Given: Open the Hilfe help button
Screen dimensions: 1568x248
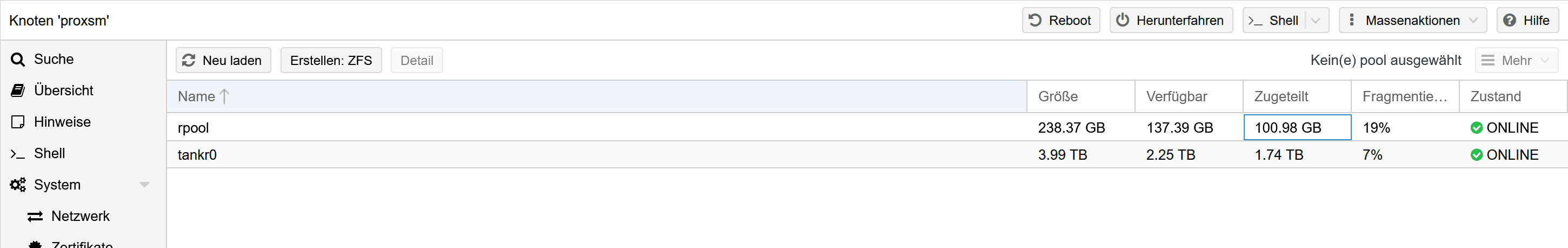Looking at the screenshot, I should pos(1527,20).
